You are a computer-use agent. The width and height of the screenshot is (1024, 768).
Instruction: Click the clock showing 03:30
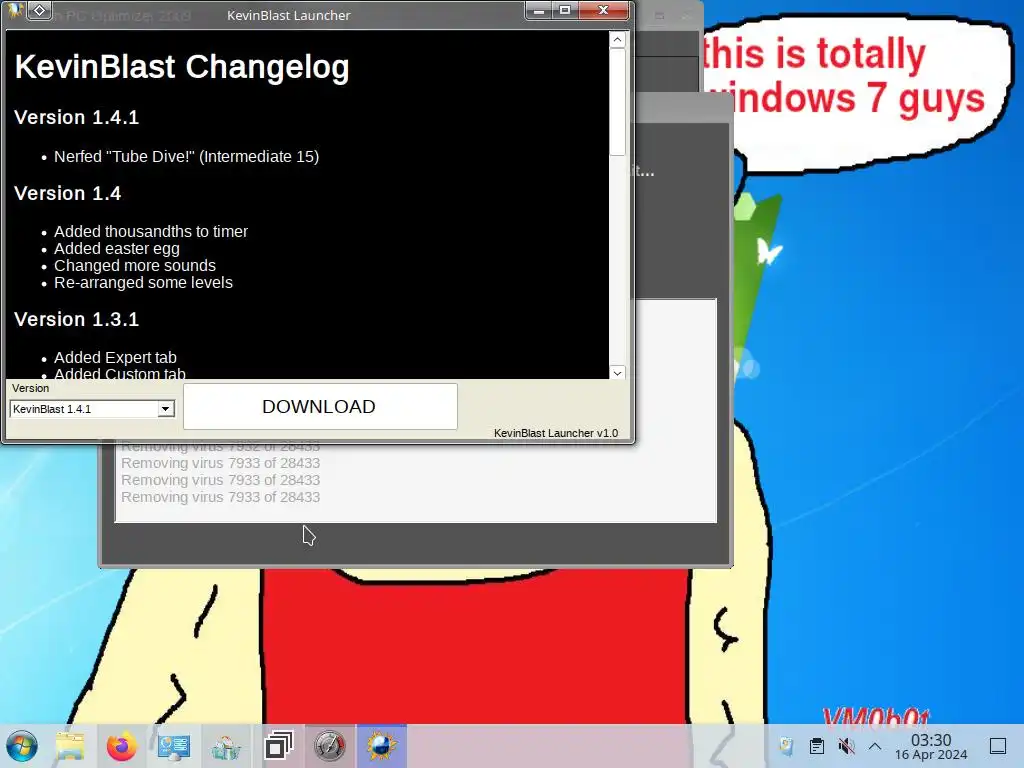931,746
